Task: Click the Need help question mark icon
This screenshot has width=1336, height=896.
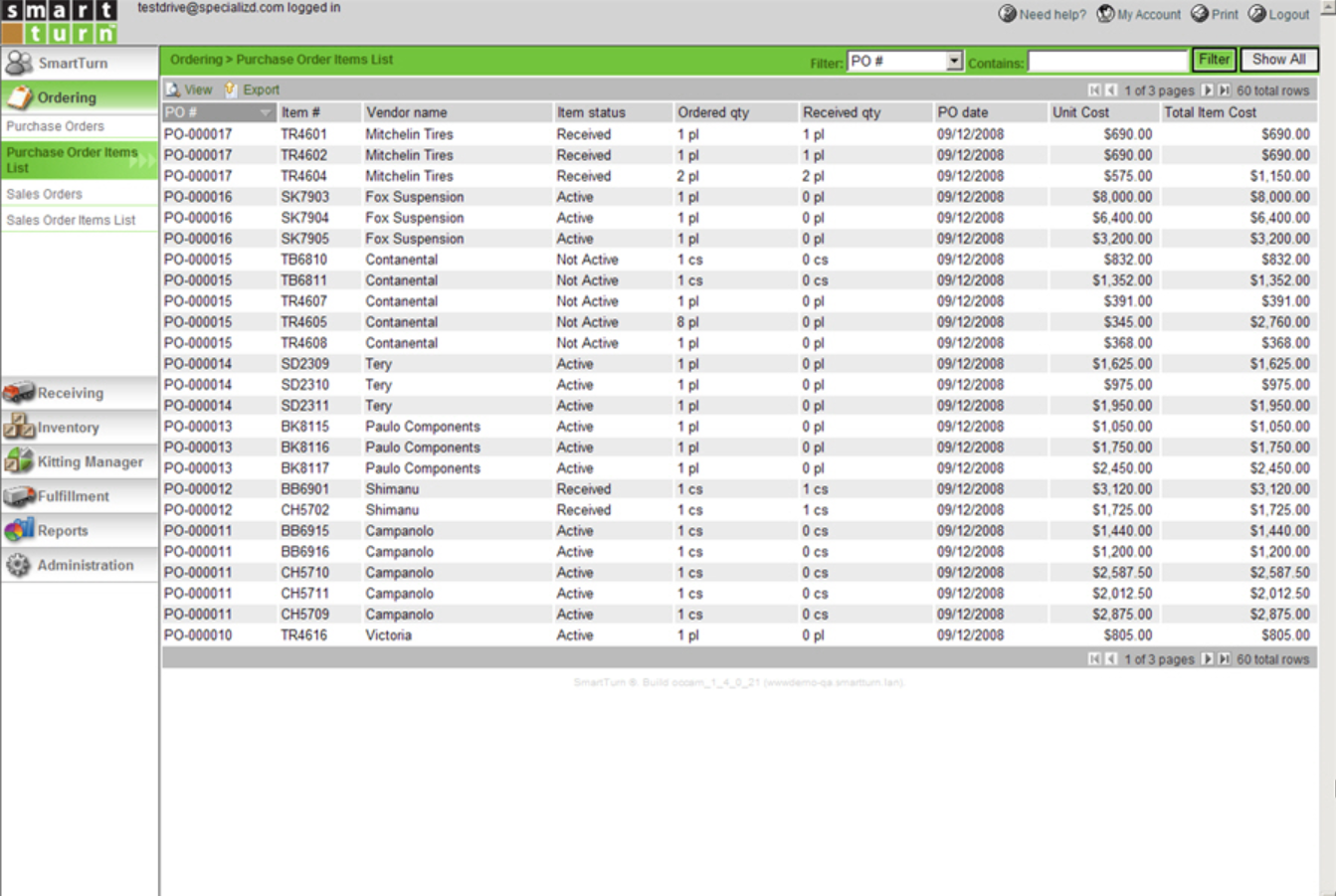Action: click(1007, 14)
